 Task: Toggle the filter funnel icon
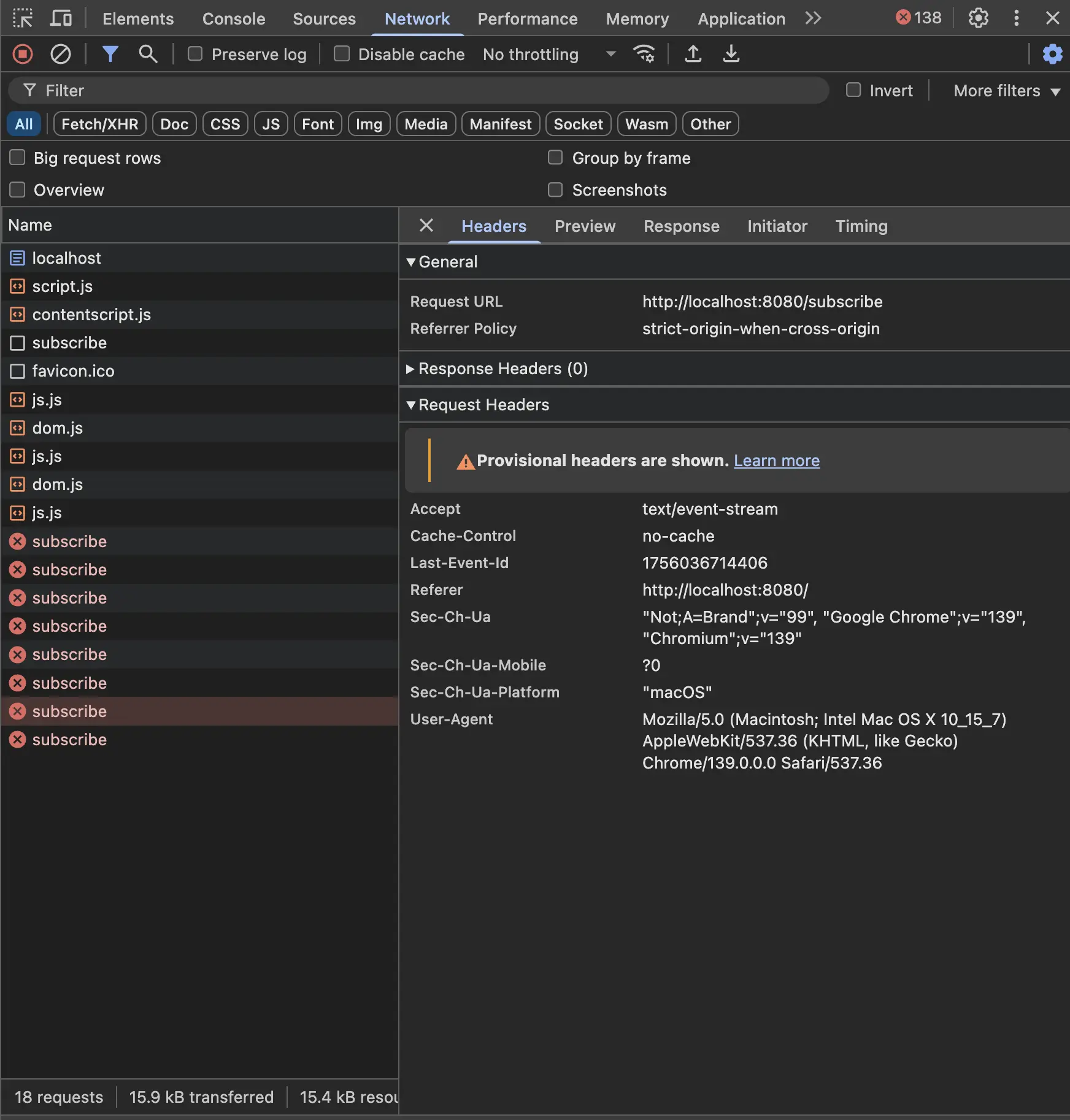pos(110,54)
